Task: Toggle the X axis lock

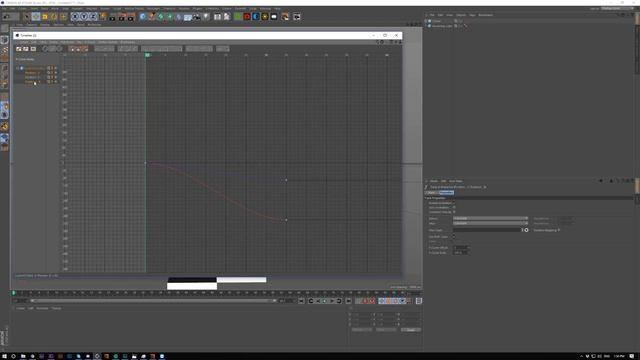Action: tap(75, 16)
